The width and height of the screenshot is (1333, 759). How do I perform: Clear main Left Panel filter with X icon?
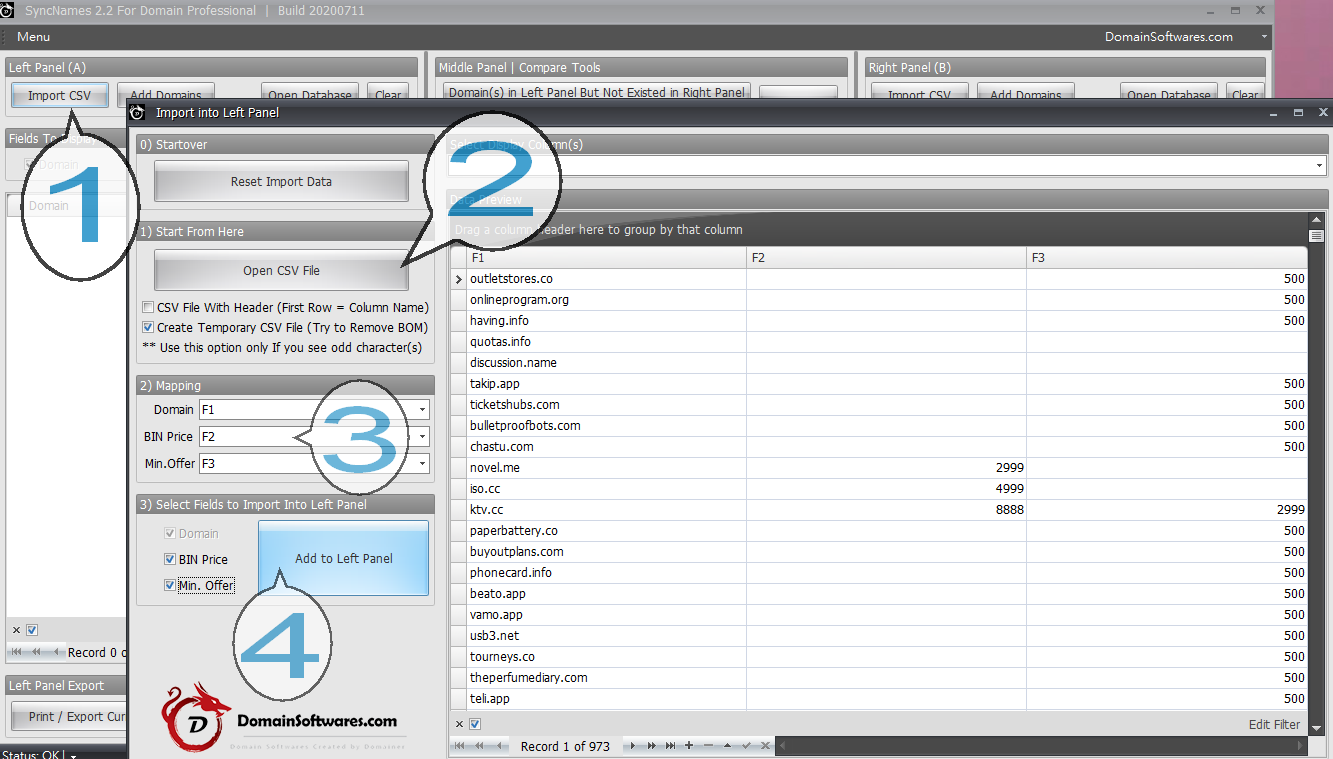click(17, 630)
